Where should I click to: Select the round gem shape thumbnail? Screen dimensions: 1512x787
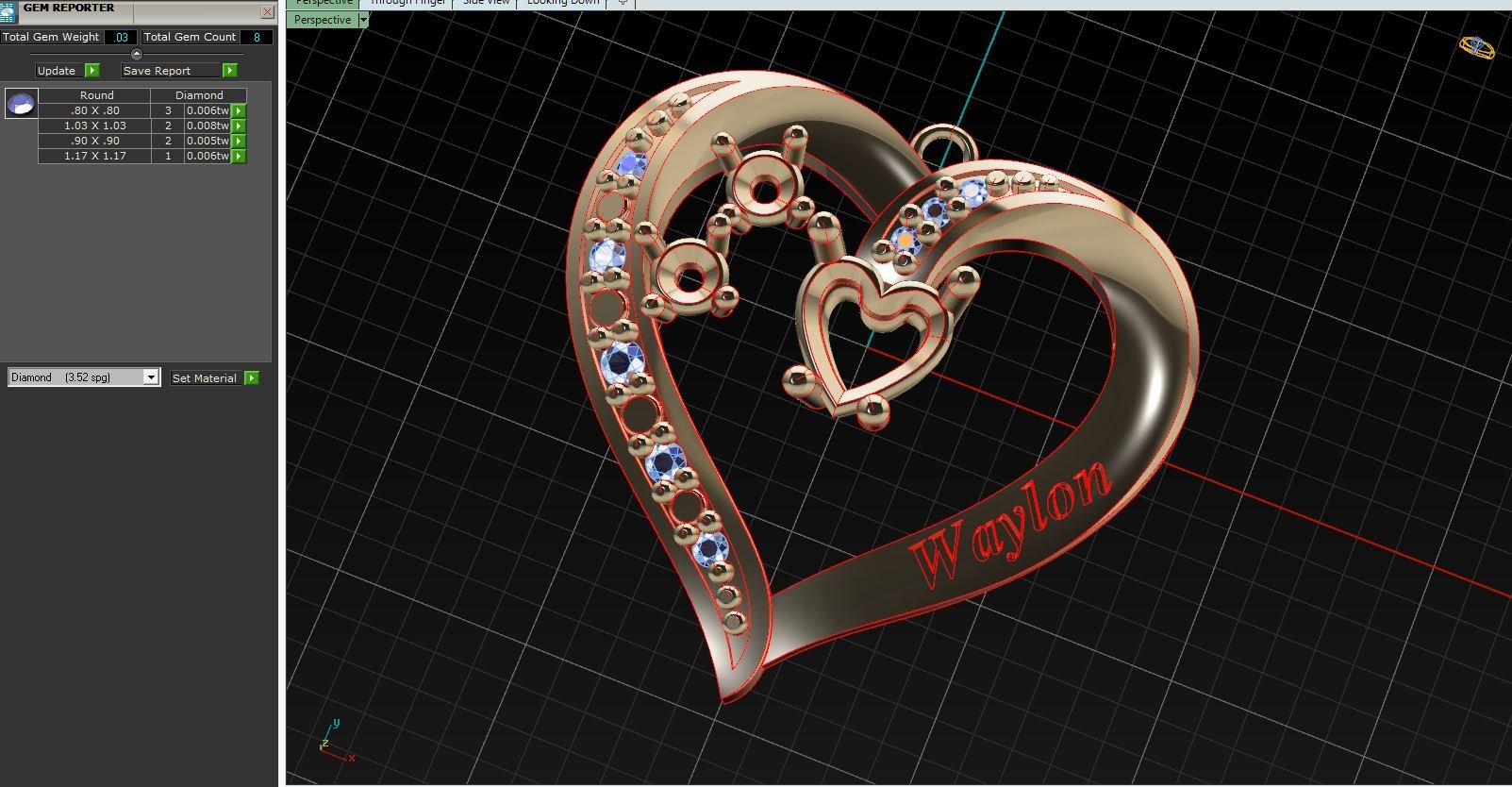click(21, 103)
